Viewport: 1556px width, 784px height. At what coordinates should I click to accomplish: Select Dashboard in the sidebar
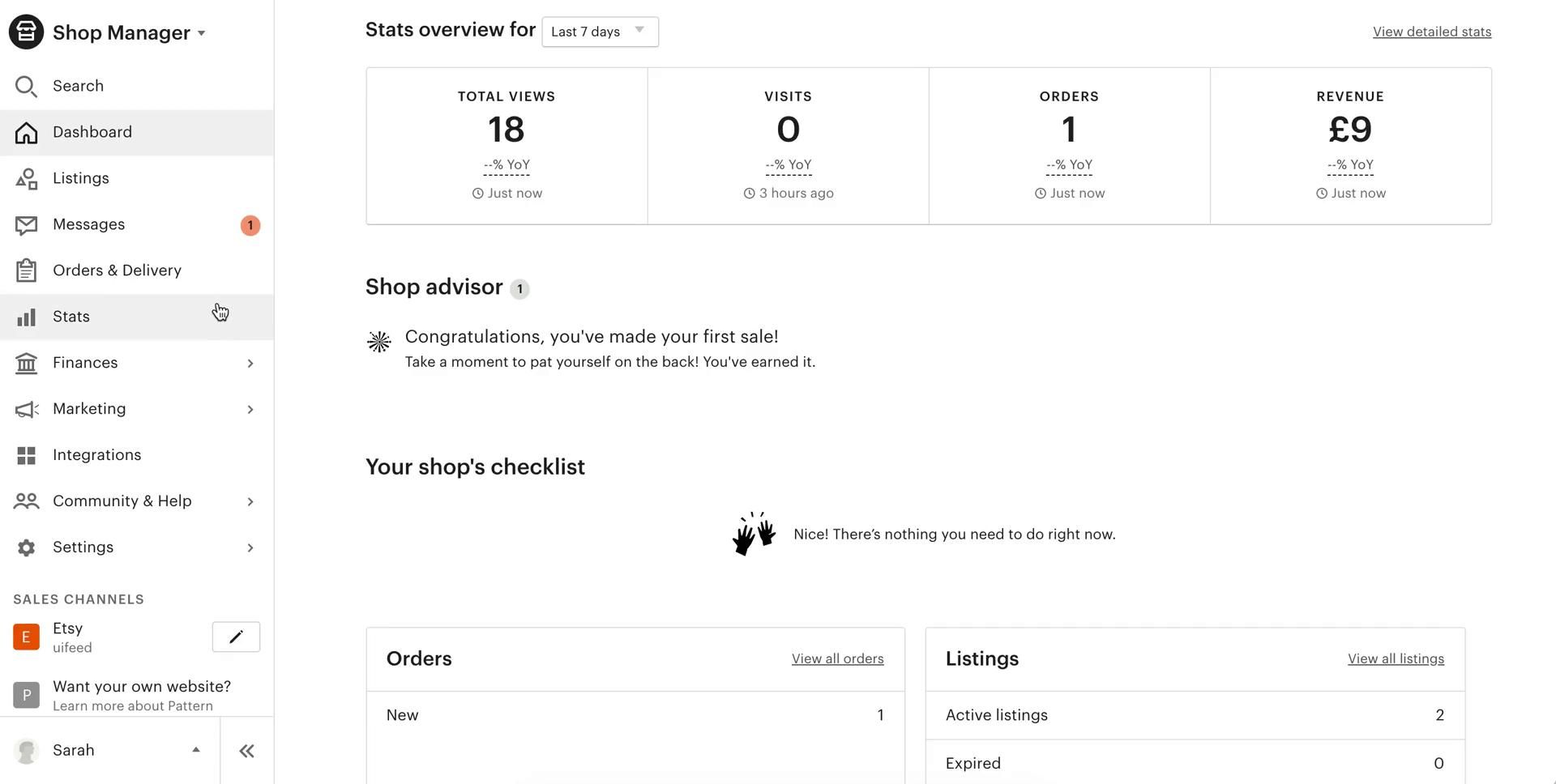pyautogui.click(x=92, y=132)
